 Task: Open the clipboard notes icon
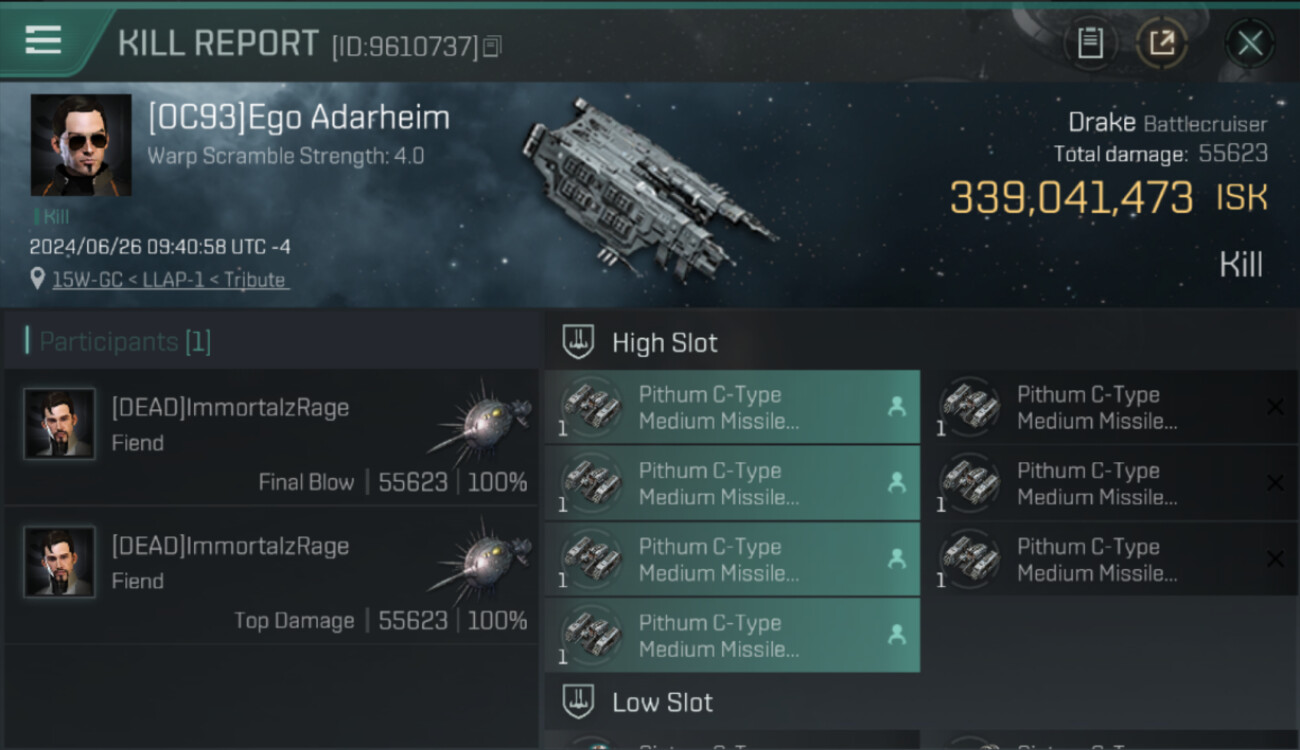pos(1090,43)
